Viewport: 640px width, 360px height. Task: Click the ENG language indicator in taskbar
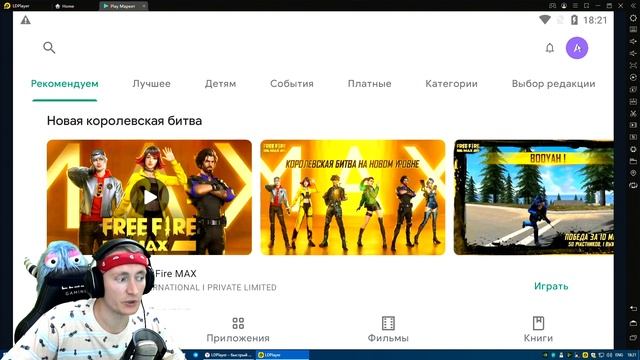pyautogui.click(x=619, y=355)
